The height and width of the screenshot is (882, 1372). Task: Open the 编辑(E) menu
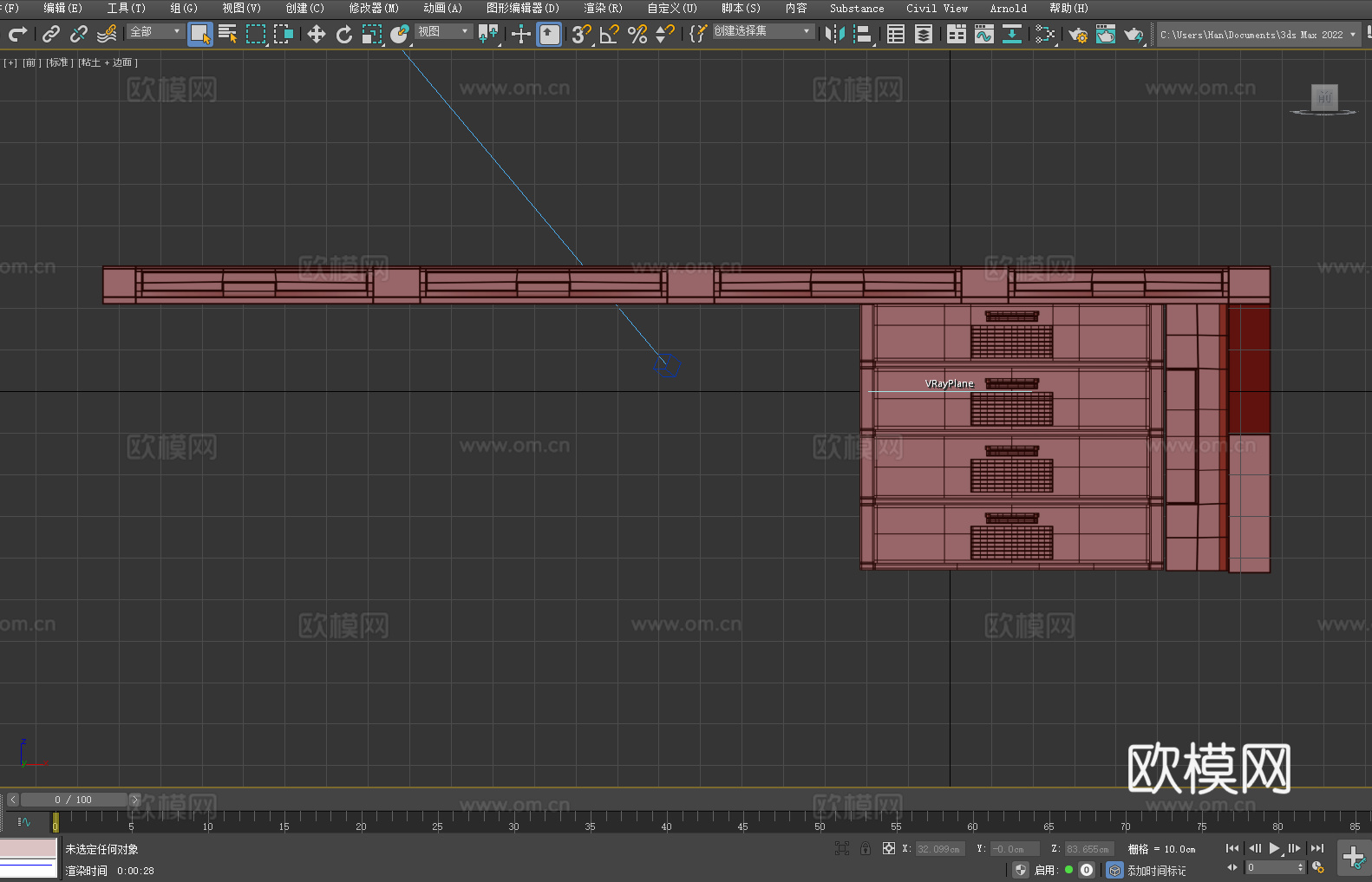(62, 8)
